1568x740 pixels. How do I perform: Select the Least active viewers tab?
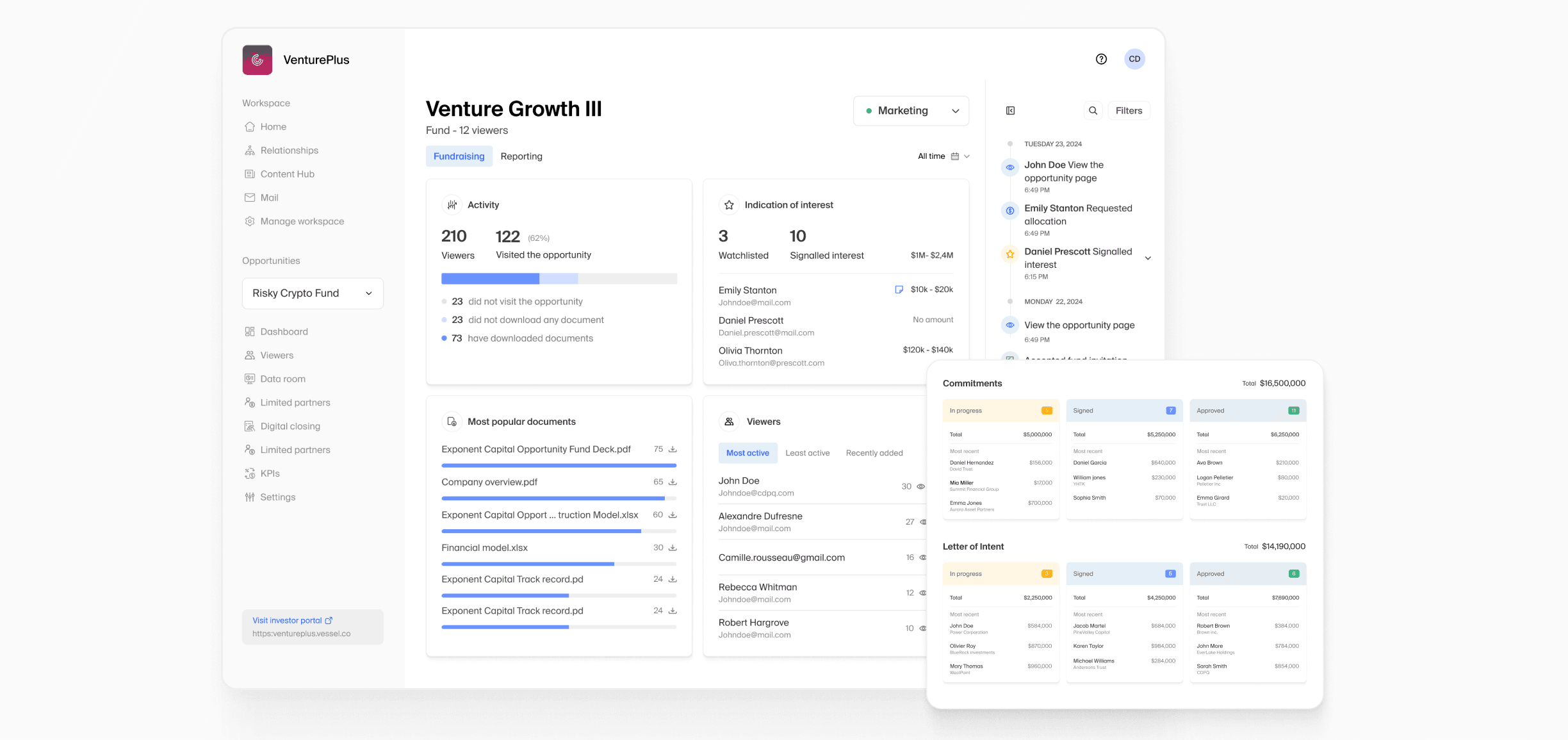807,453
